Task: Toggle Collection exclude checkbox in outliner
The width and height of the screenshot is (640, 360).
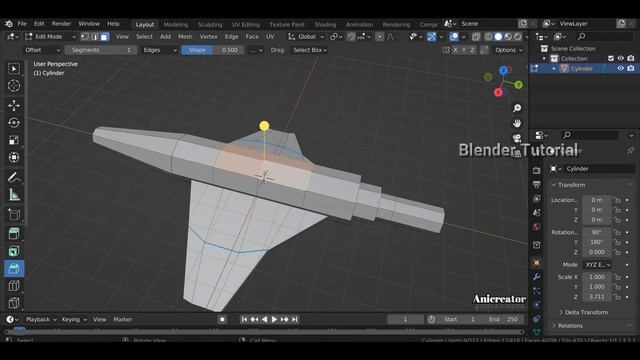Action: [x=611, y=58]
